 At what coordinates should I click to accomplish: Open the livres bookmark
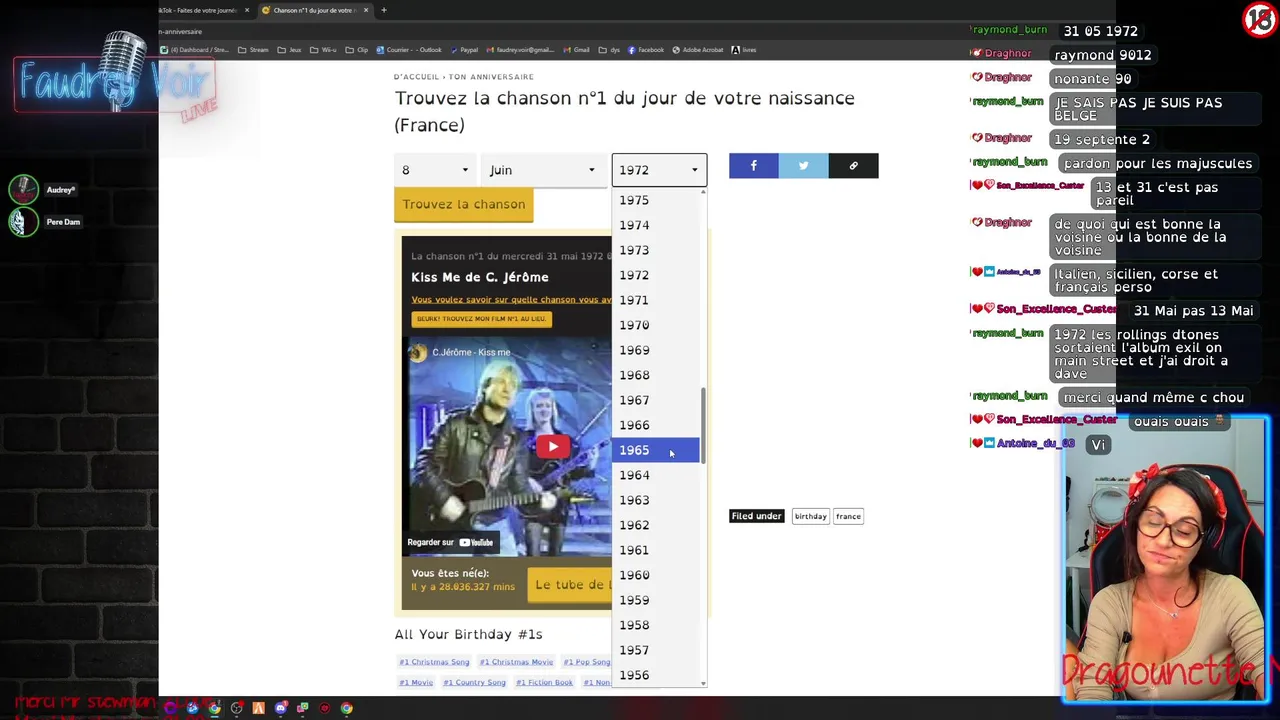click(744, 50)
